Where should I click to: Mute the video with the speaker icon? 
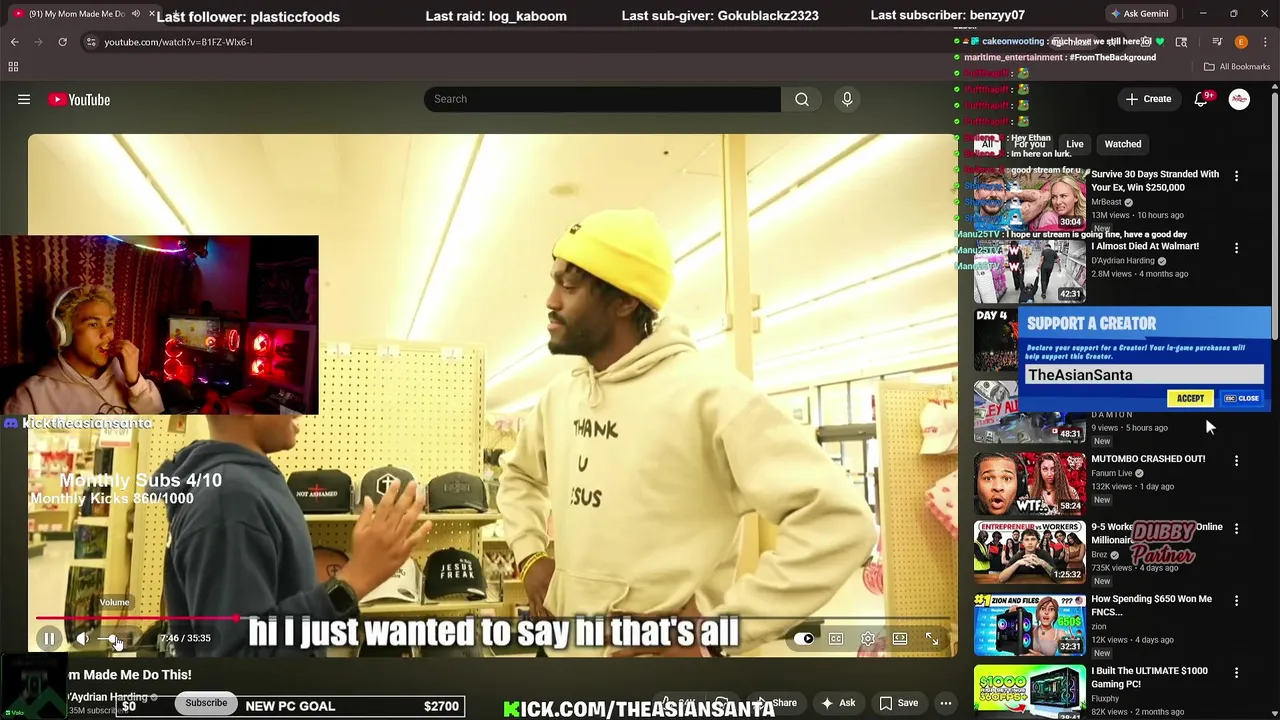pyautogui.click(x=83, y=638)
